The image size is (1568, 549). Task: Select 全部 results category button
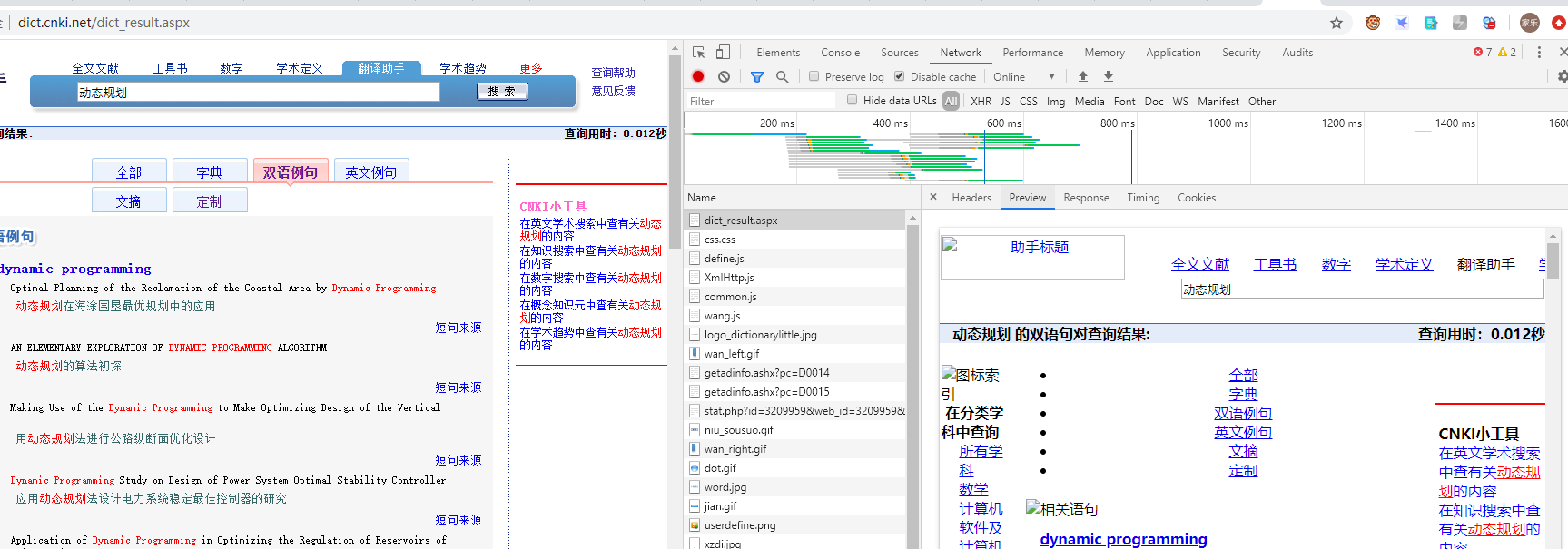(x=129, y=172)
